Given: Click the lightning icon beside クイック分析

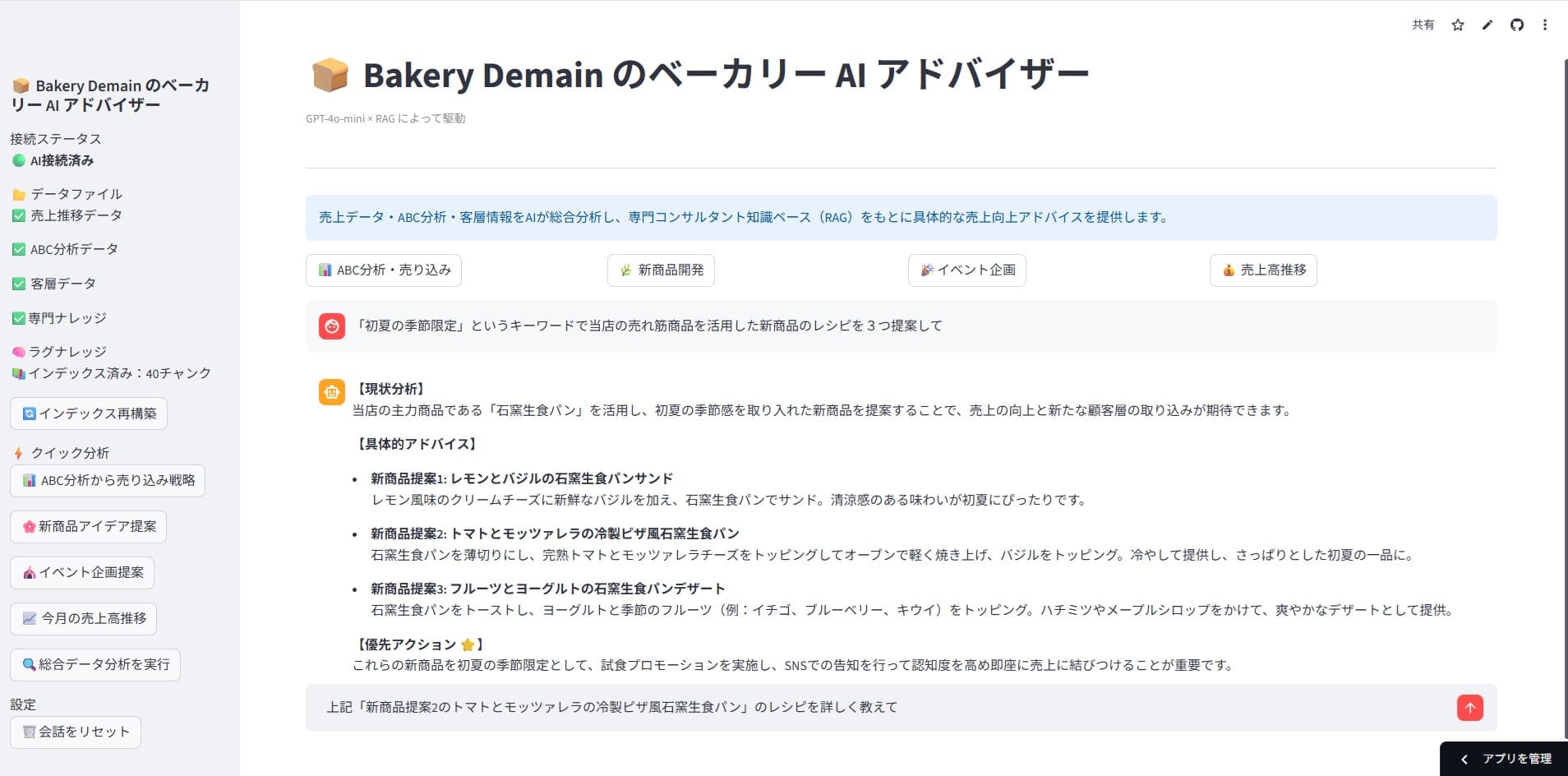Looking at the screenshot, I should click(19, 453).
